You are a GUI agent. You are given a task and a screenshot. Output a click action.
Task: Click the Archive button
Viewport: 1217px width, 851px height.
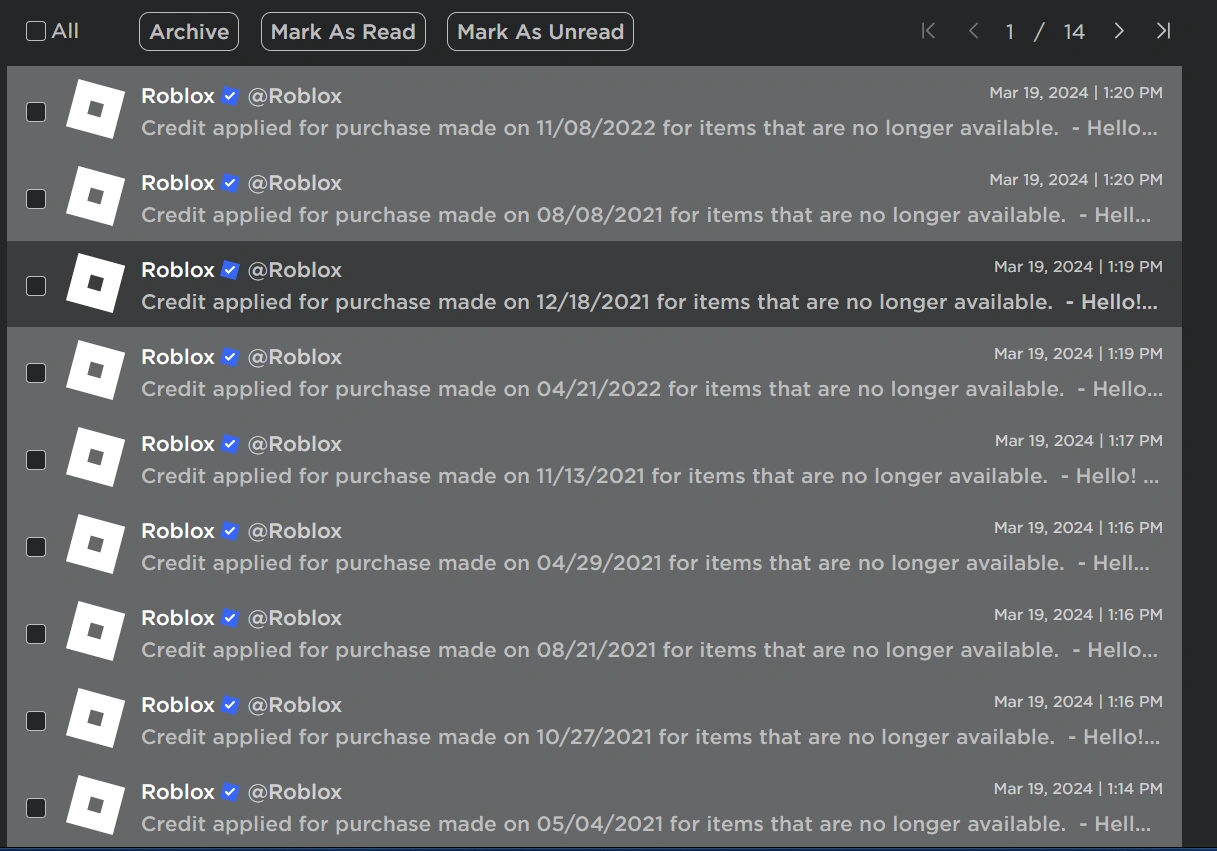click(188, 31)
